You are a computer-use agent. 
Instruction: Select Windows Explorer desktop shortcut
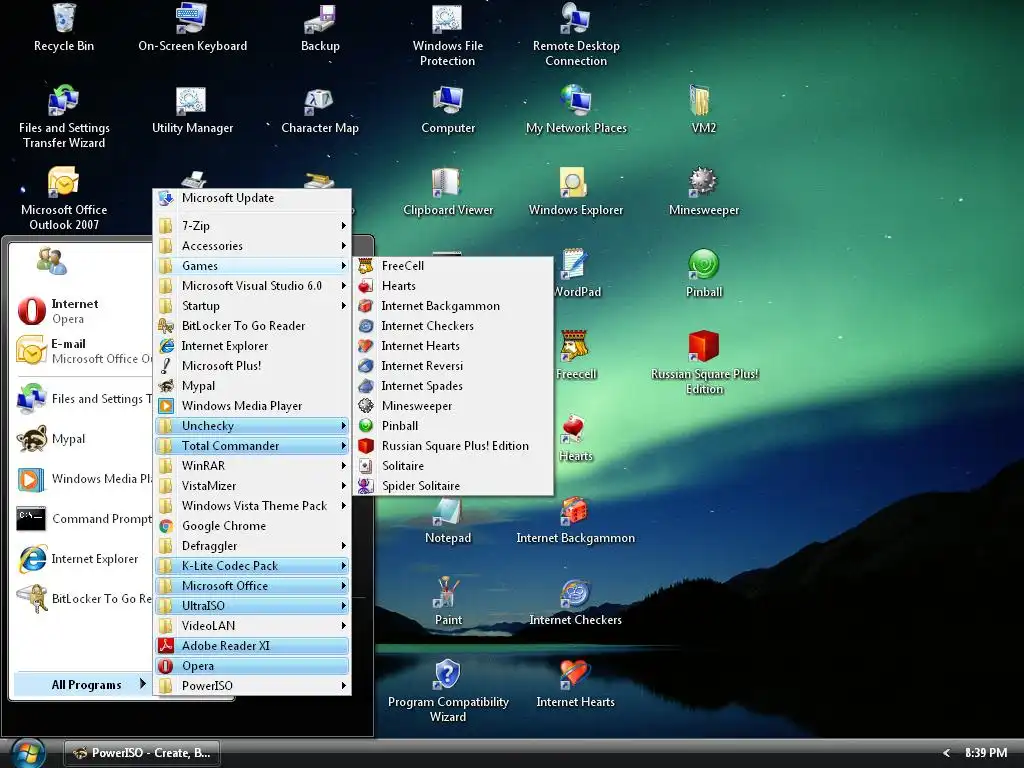click(x=575, y=192)
